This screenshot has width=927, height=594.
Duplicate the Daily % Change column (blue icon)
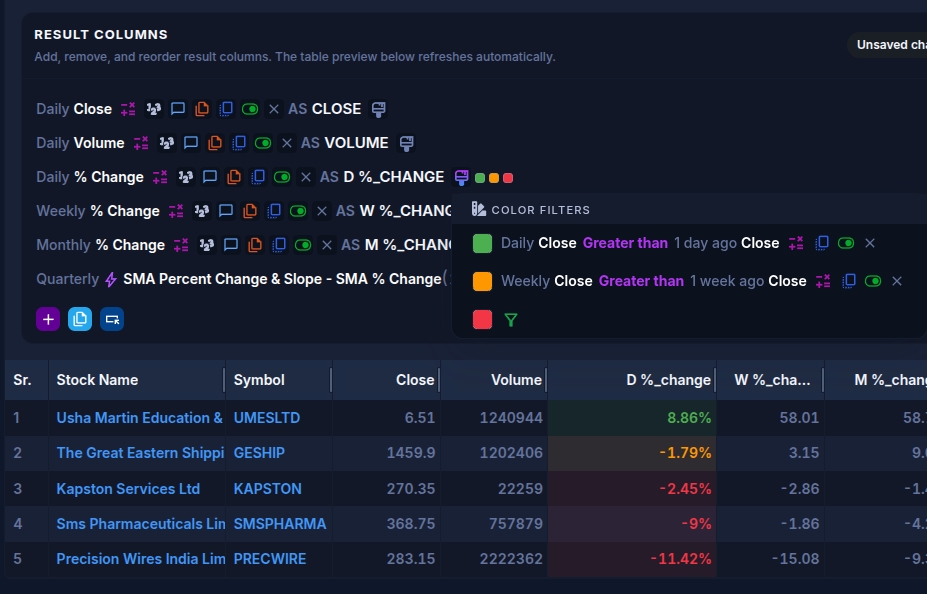click(258, 177)
